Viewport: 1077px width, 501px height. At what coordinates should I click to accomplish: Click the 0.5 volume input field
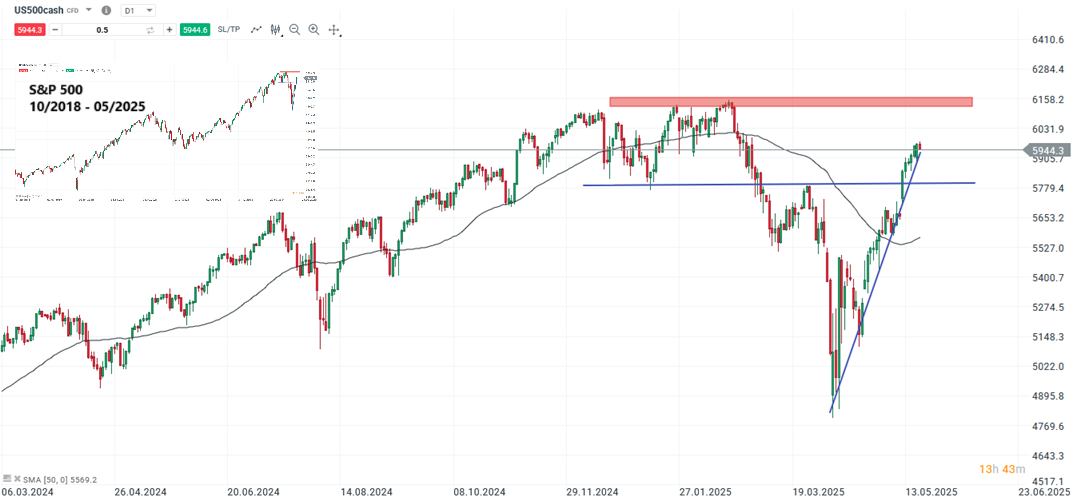tap(101, 30)
